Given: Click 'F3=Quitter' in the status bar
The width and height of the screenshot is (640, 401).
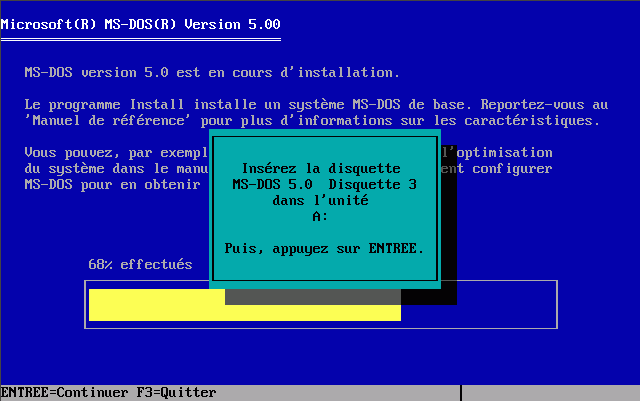Looking at the screenshot, I should [176, 393].
